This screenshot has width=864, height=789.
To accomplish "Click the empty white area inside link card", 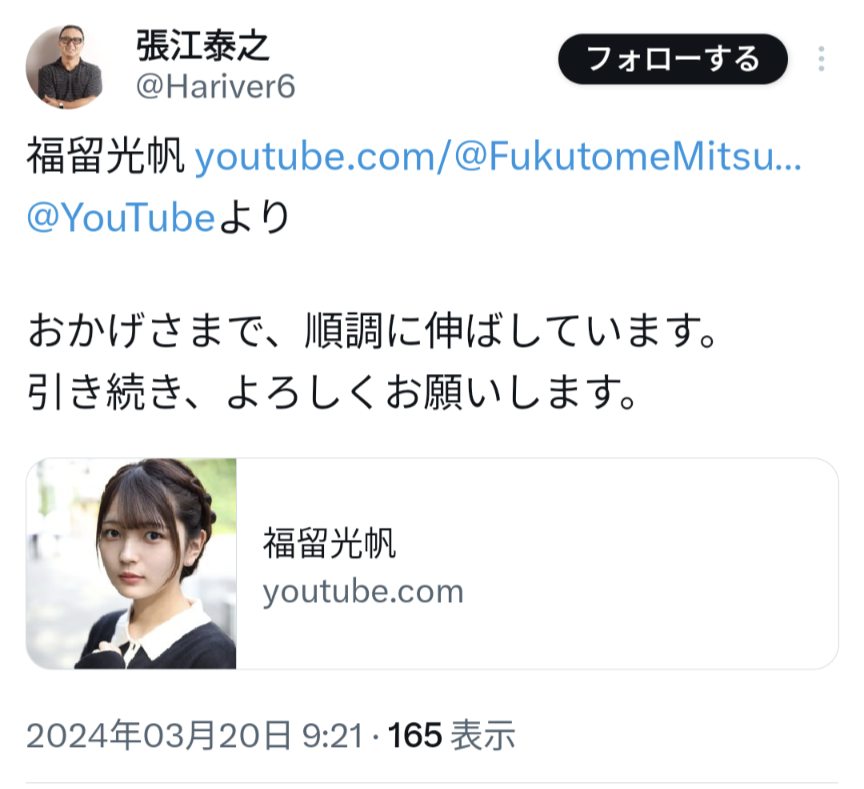I will pos(650,563).
